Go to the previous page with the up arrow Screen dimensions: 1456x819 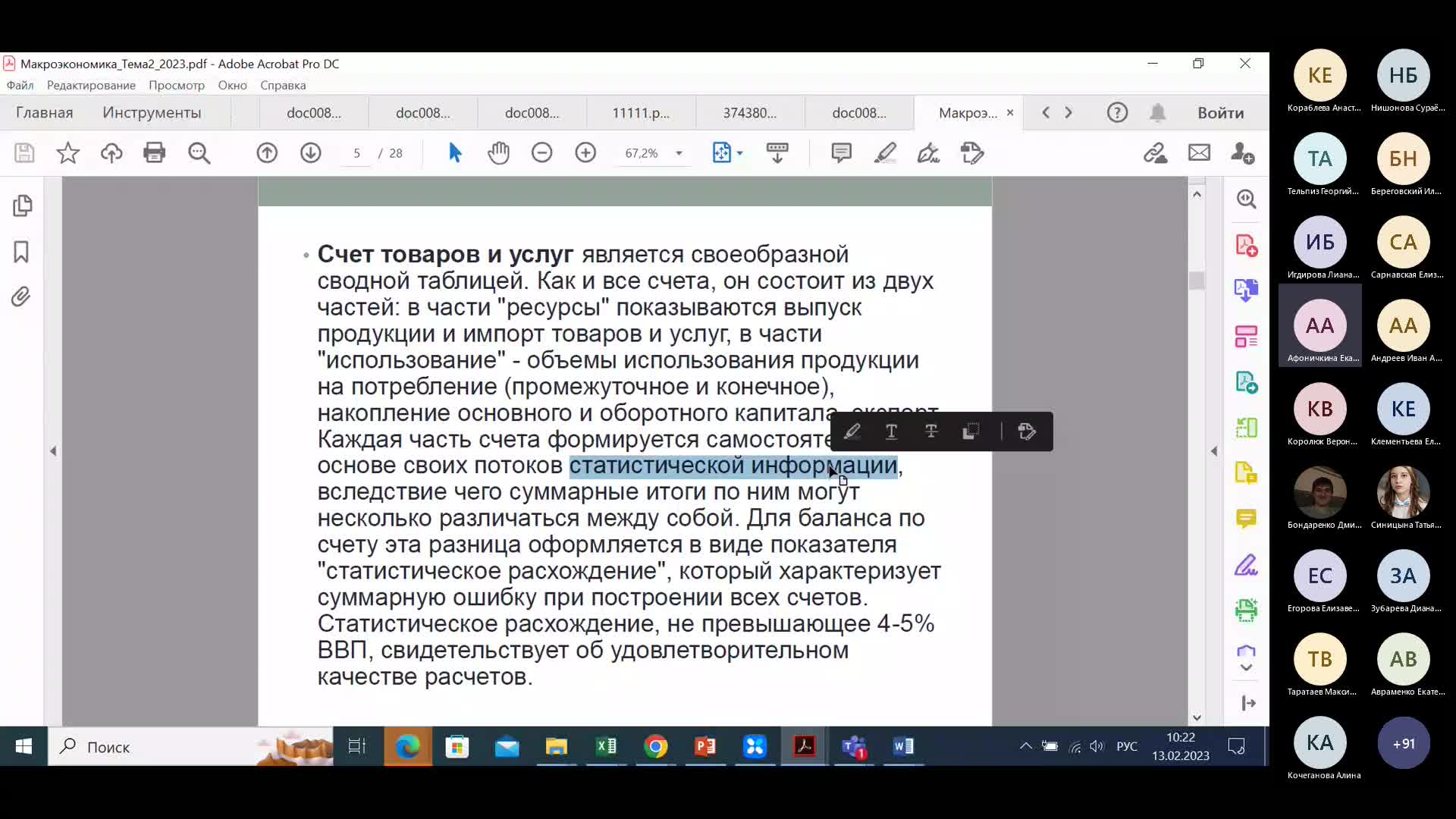point(267,153)
